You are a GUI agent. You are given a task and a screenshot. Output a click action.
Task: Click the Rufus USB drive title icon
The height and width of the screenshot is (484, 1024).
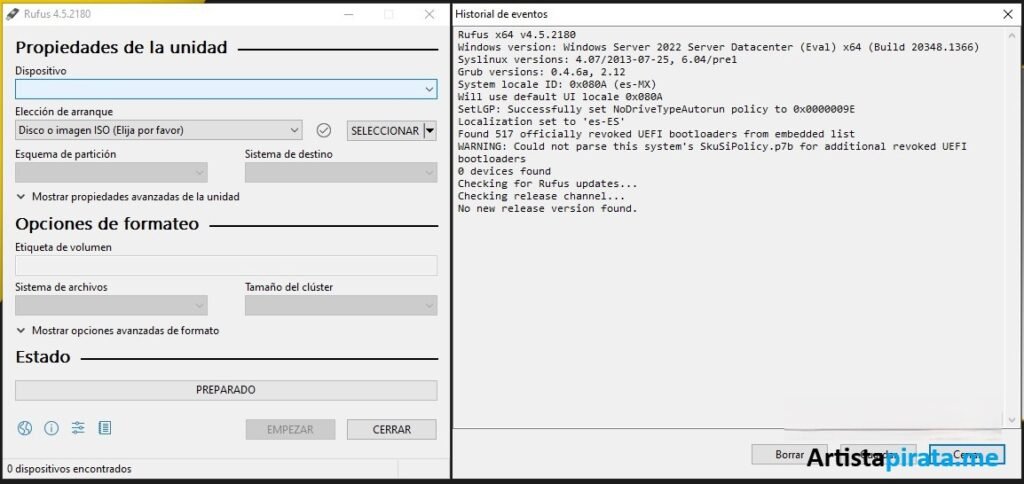click(12, 14)
